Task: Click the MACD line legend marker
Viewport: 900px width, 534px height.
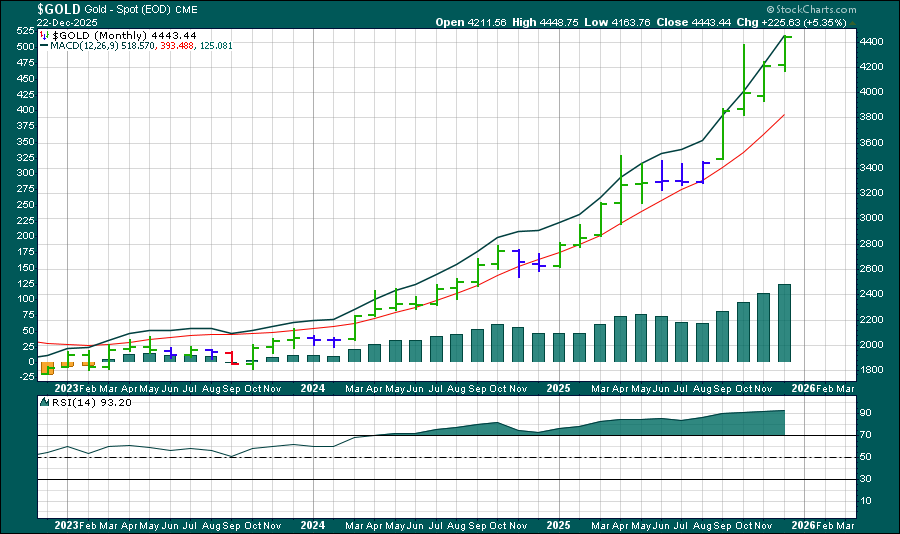Action: click(x=45, y=46)
